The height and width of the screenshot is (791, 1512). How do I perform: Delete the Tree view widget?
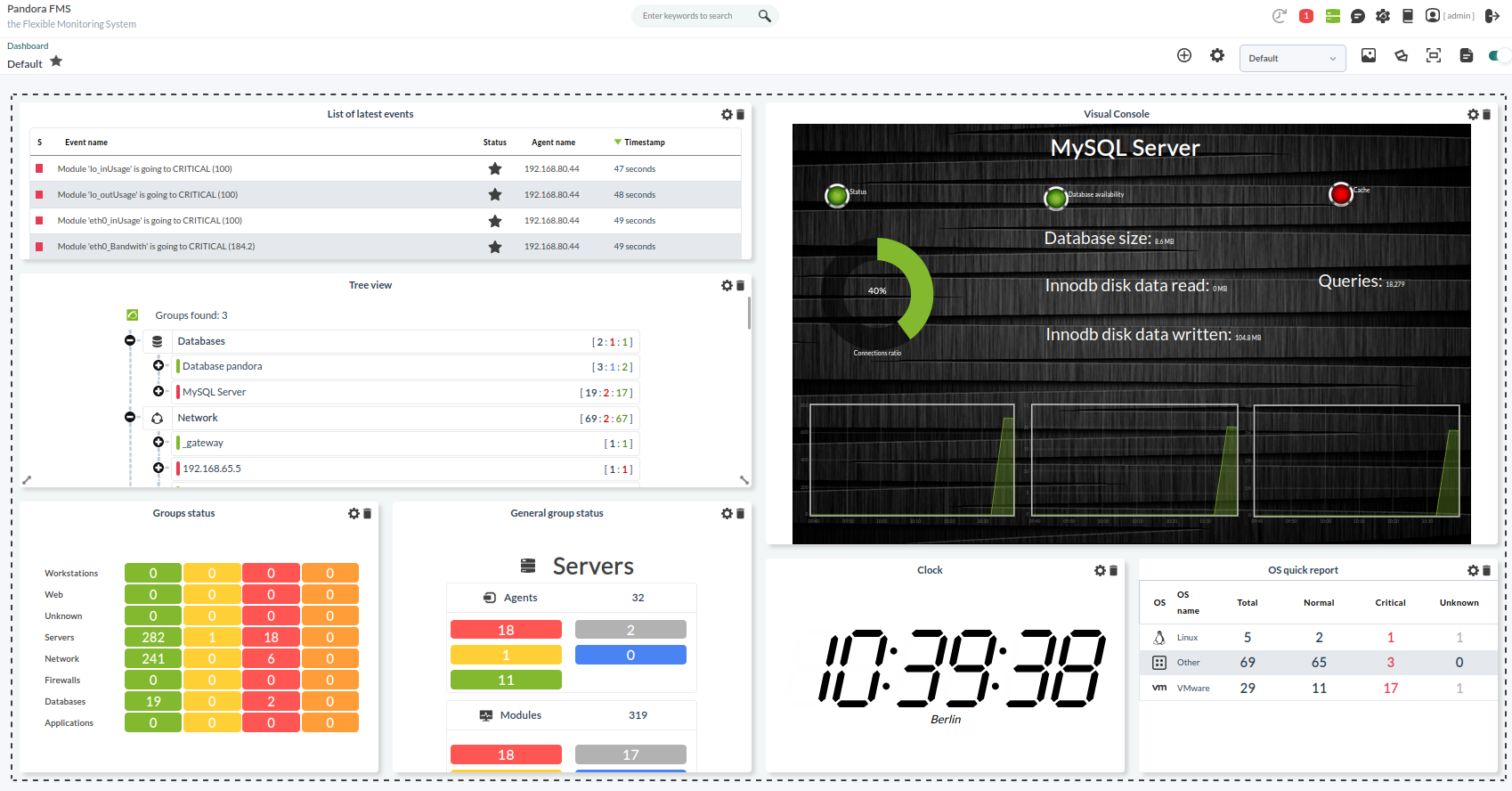[740, 285]
